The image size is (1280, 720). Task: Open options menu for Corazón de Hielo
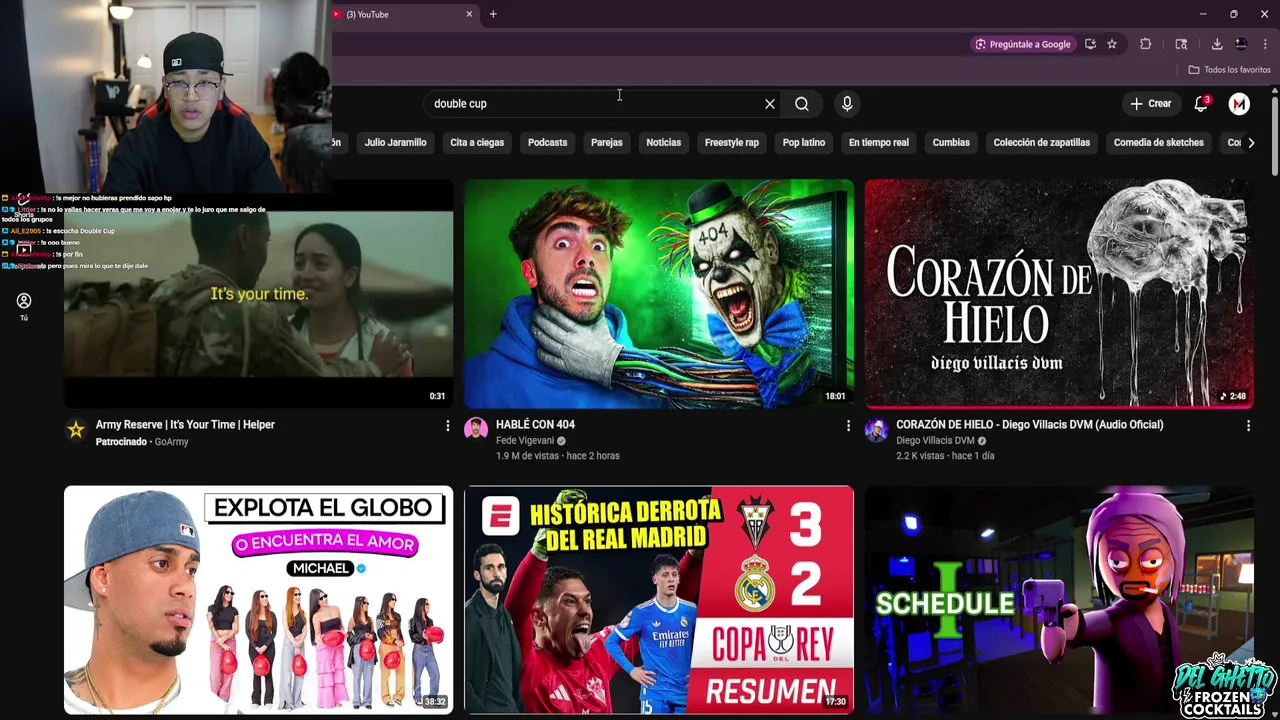tap(1248, 426)
